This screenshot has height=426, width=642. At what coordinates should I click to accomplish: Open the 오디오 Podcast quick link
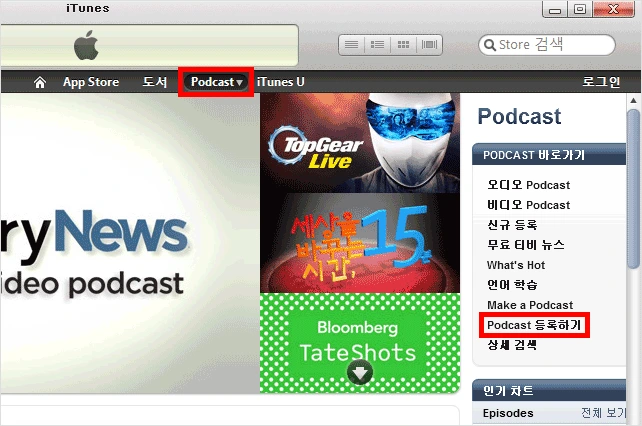point(528,185)
